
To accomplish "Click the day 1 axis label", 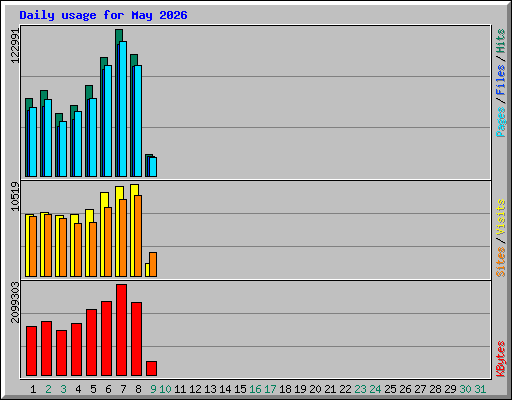I will (x=33, y=389).
